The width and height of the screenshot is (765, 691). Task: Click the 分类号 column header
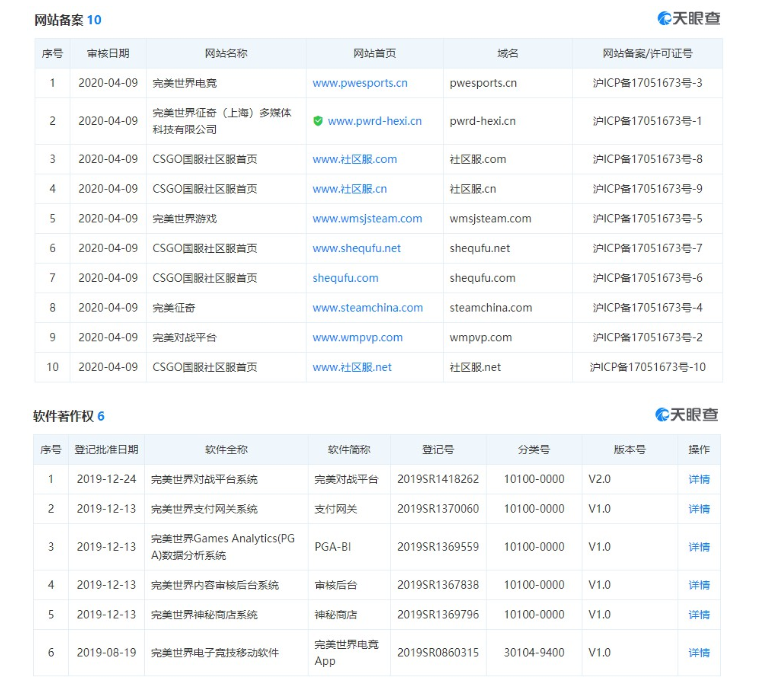pyautogui.click(x=534, y=450)
